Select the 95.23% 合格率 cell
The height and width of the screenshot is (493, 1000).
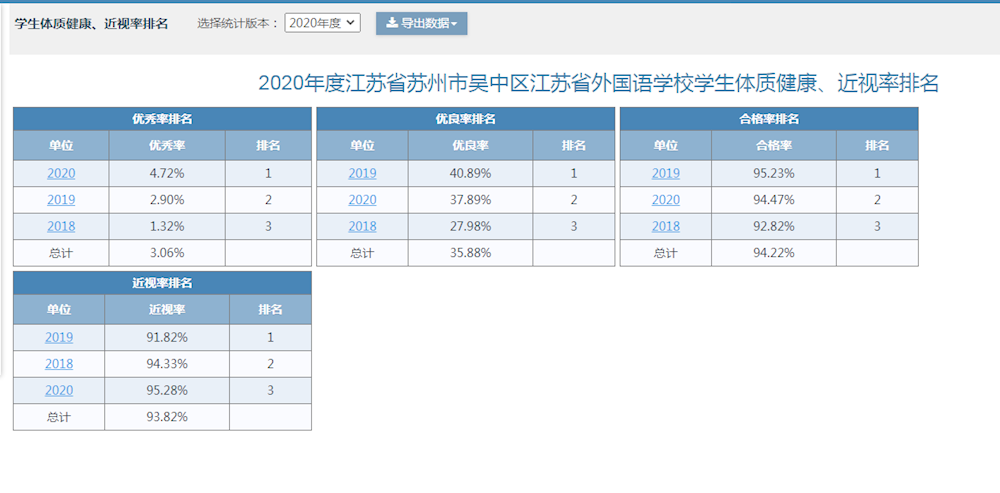tap(774, 173)
